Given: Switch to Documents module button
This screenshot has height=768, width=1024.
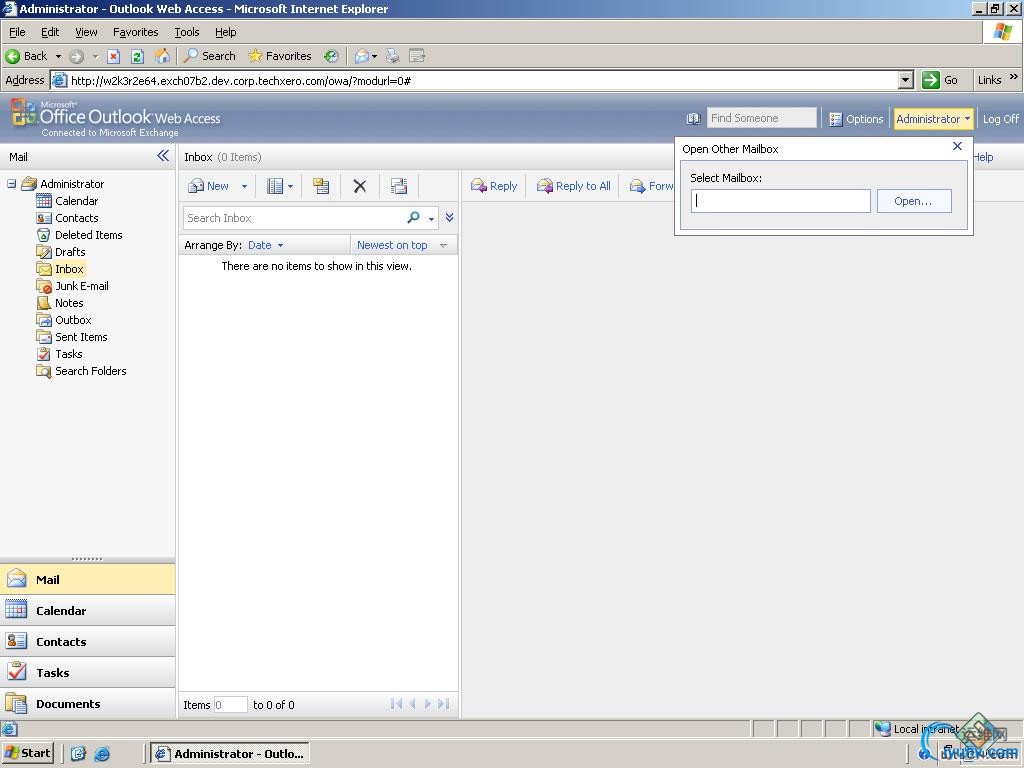Looking at the screenshot, I should point(88,703).
